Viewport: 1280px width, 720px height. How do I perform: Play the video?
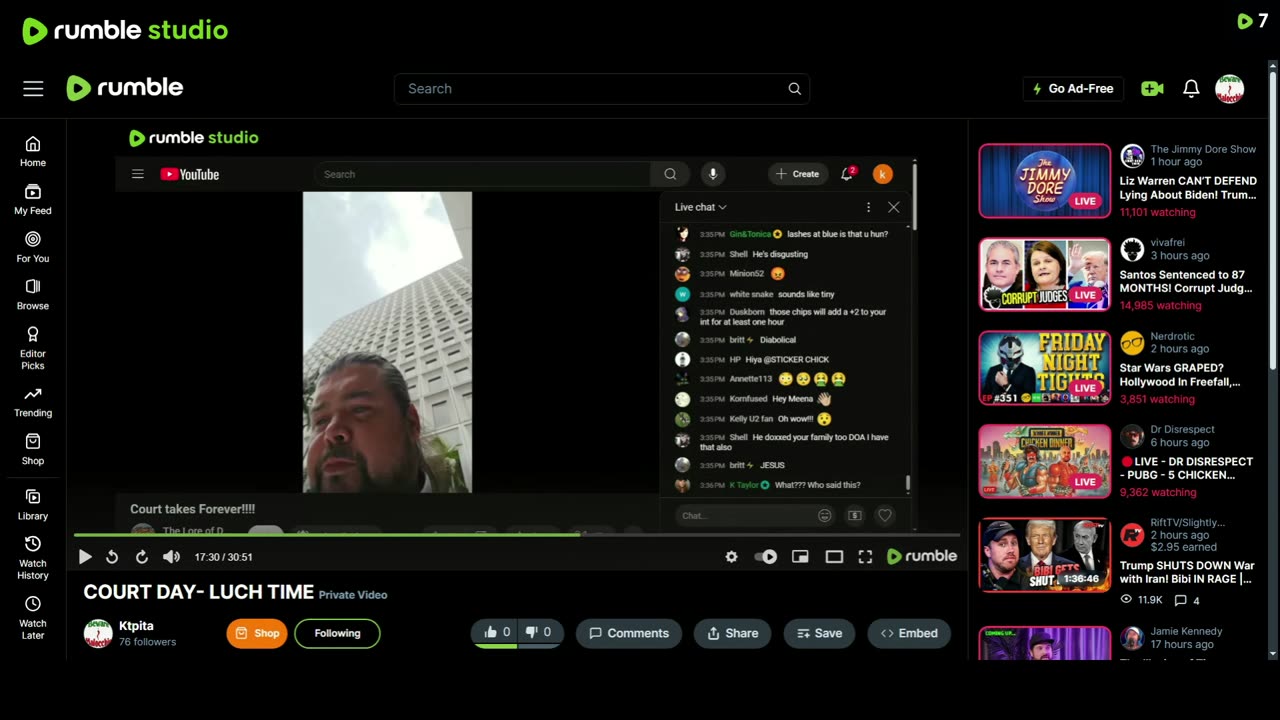[85, 557]
